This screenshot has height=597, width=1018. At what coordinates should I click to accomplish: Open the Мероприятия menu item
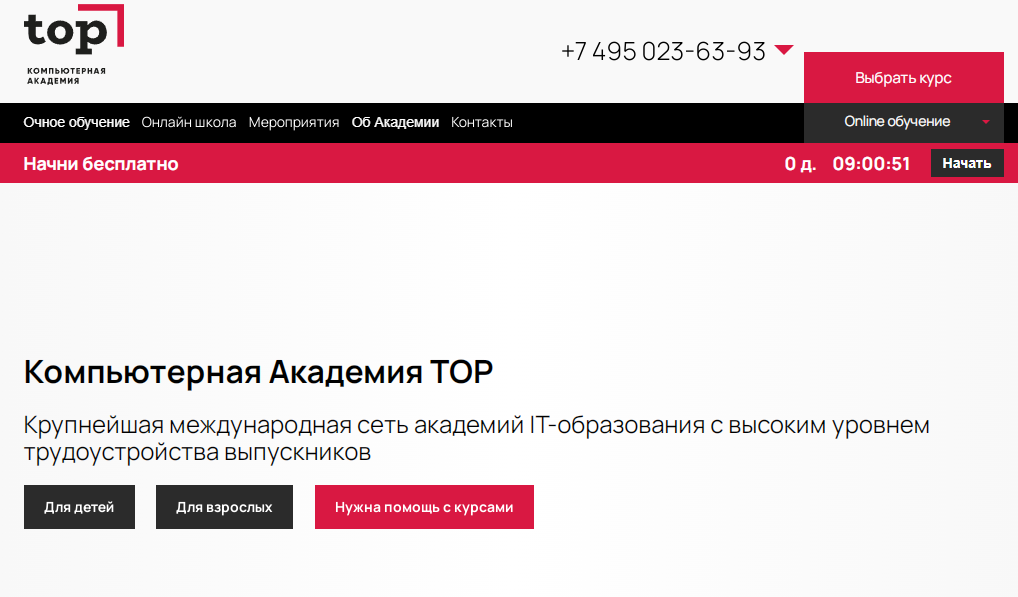pyautogui.click(x=294, y=122)
